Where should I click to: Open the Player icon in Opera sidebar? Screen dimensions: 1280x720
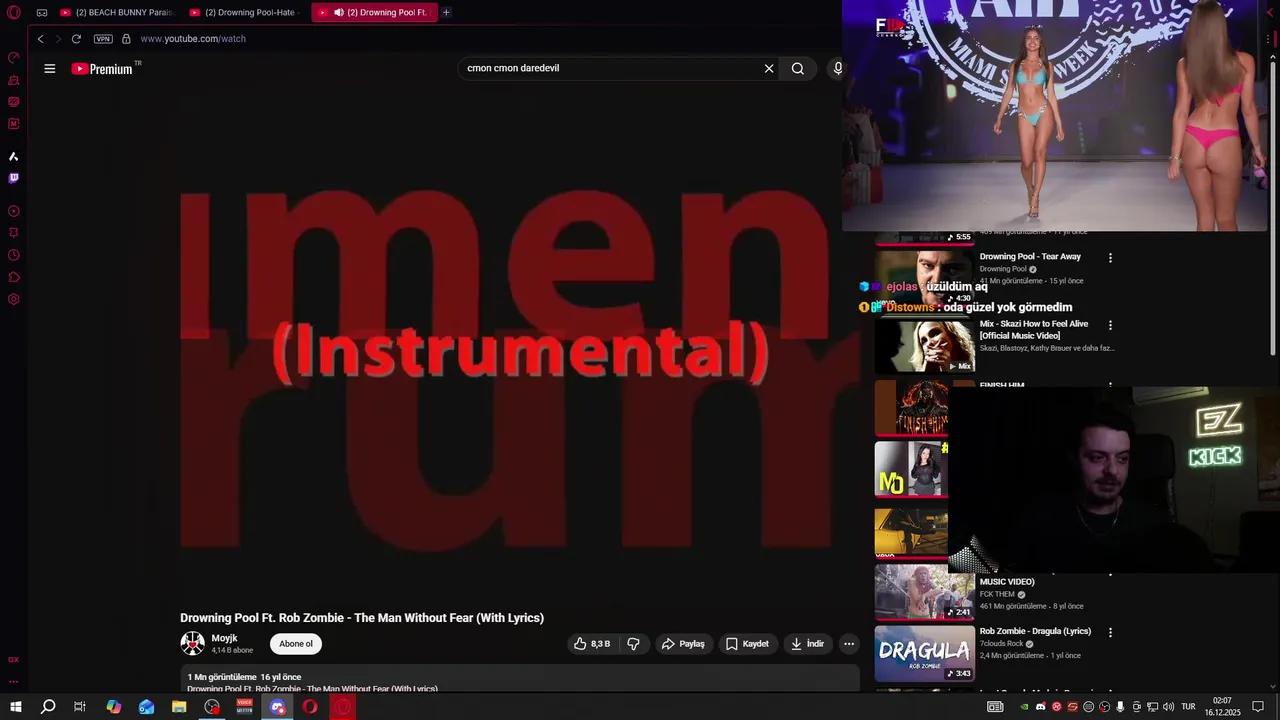tap(14, 211)
